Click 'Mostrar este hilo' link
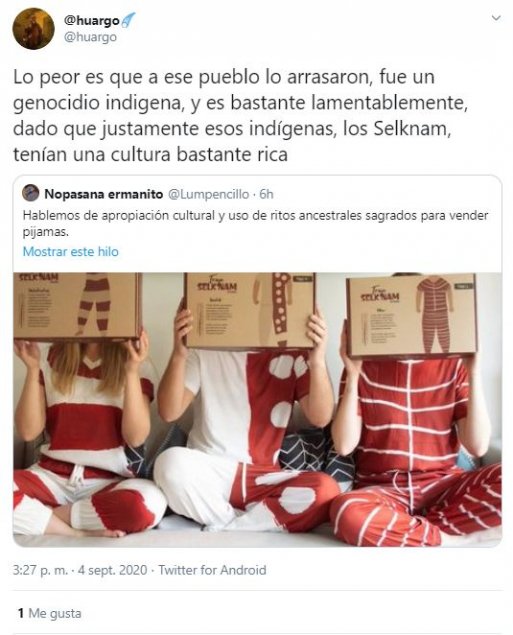The image size is (513, 635). [71, 251]
